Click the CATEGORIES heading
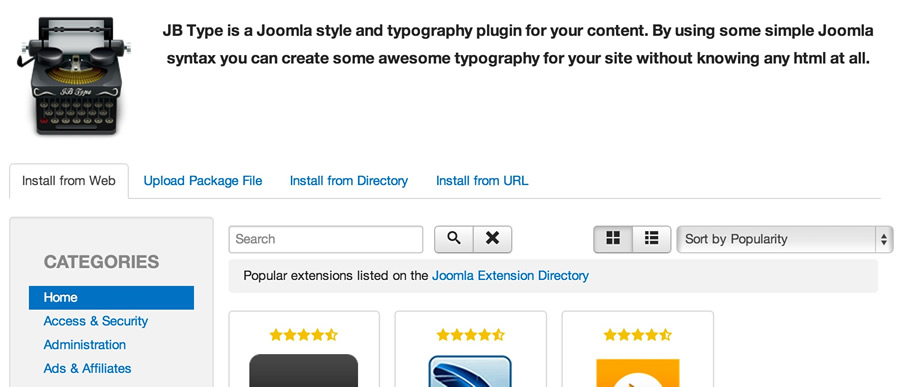The height and width of the screenshot is (387, 900). click(x=102, y=262)
